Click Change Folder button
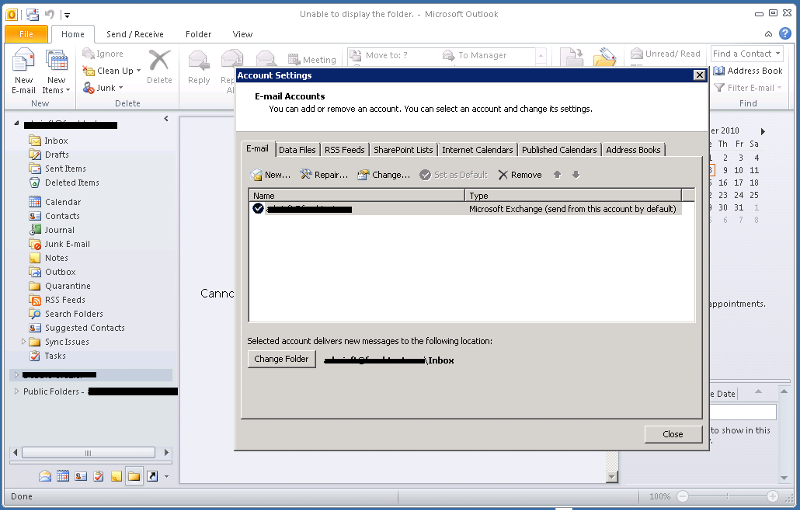 282,359
